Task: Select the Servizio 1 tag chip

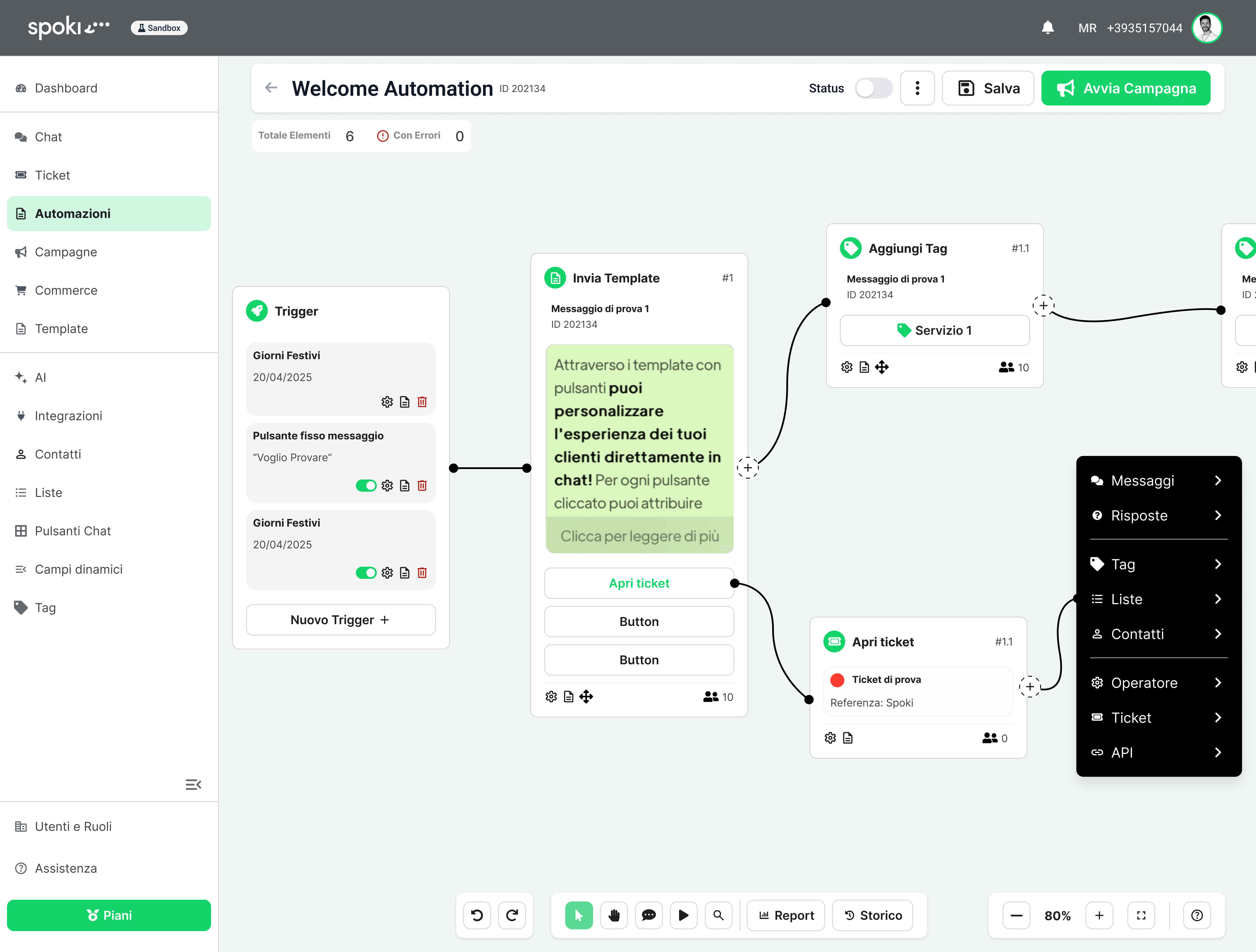Action: [935, 330]
